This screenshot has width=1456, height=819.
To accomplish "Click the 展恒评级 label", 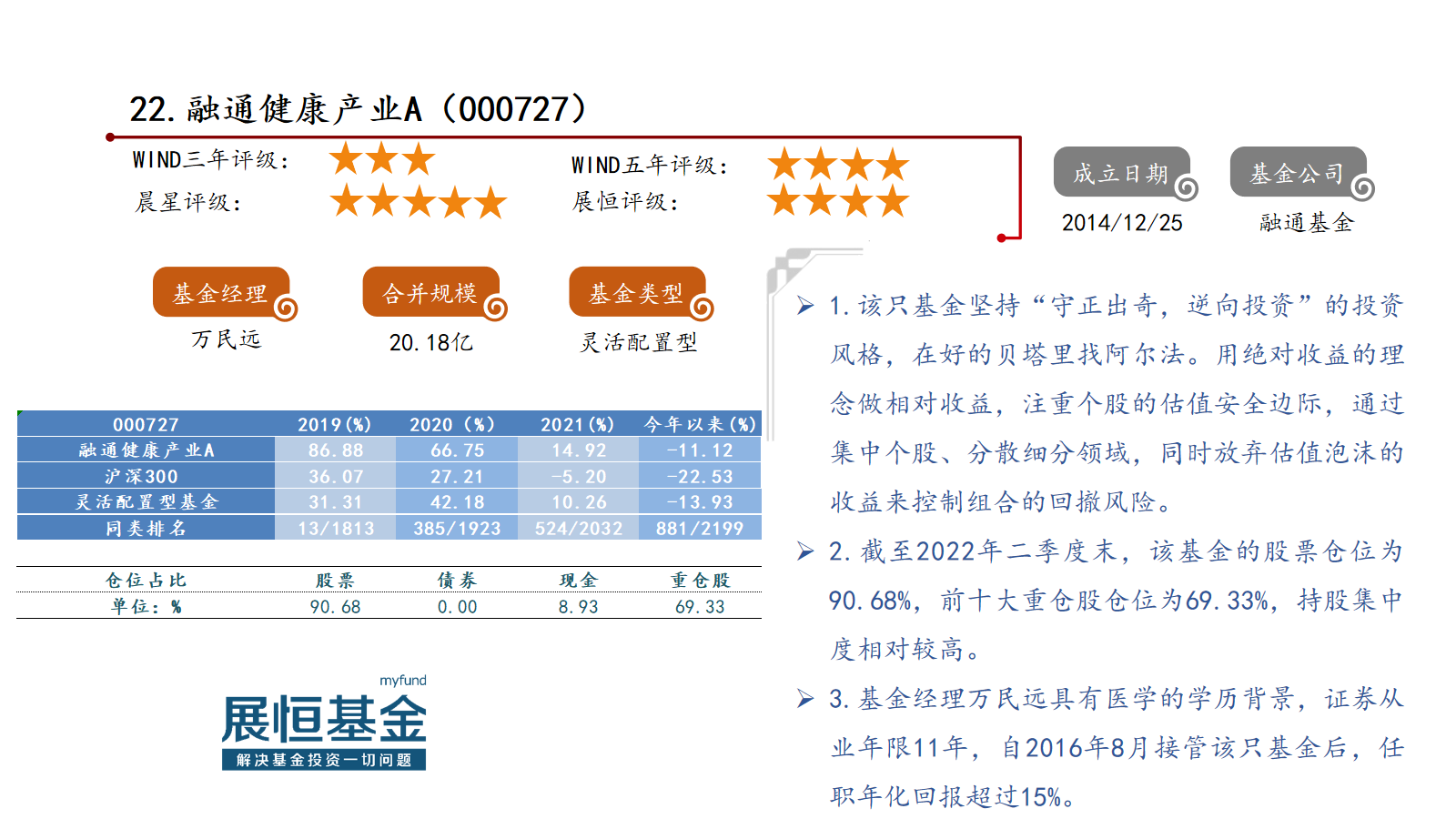I will pos(626,201).
